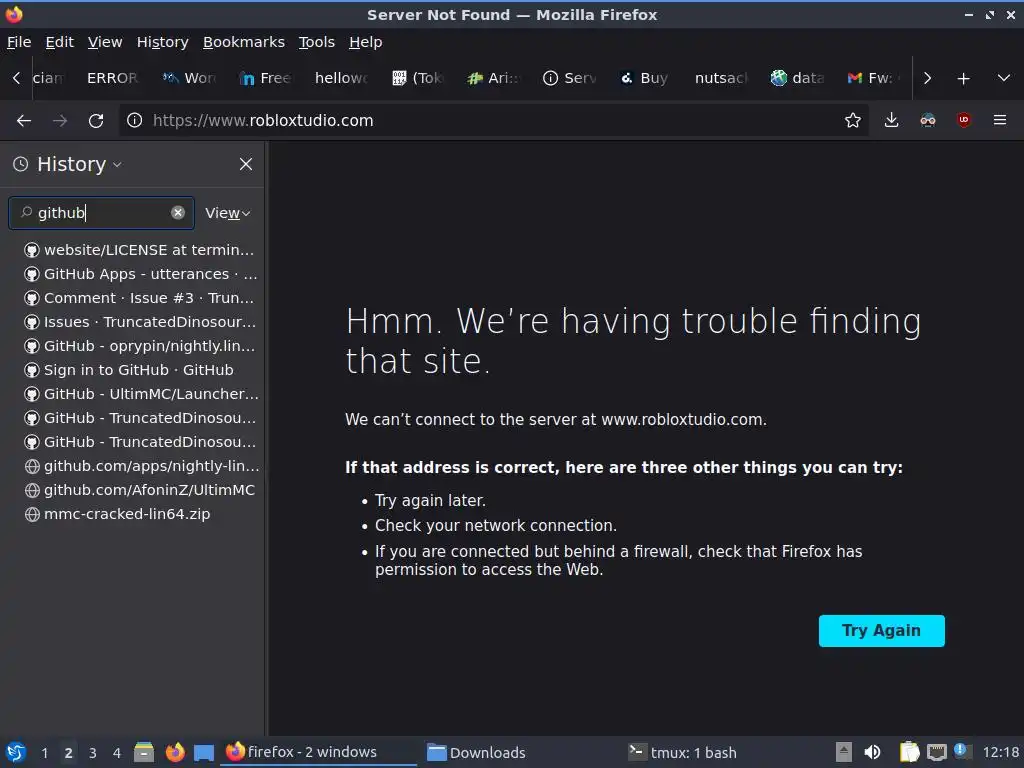The height and width of the screenshot is (768, 1024).
Task: Open the File menu
Action: [19, 42]
